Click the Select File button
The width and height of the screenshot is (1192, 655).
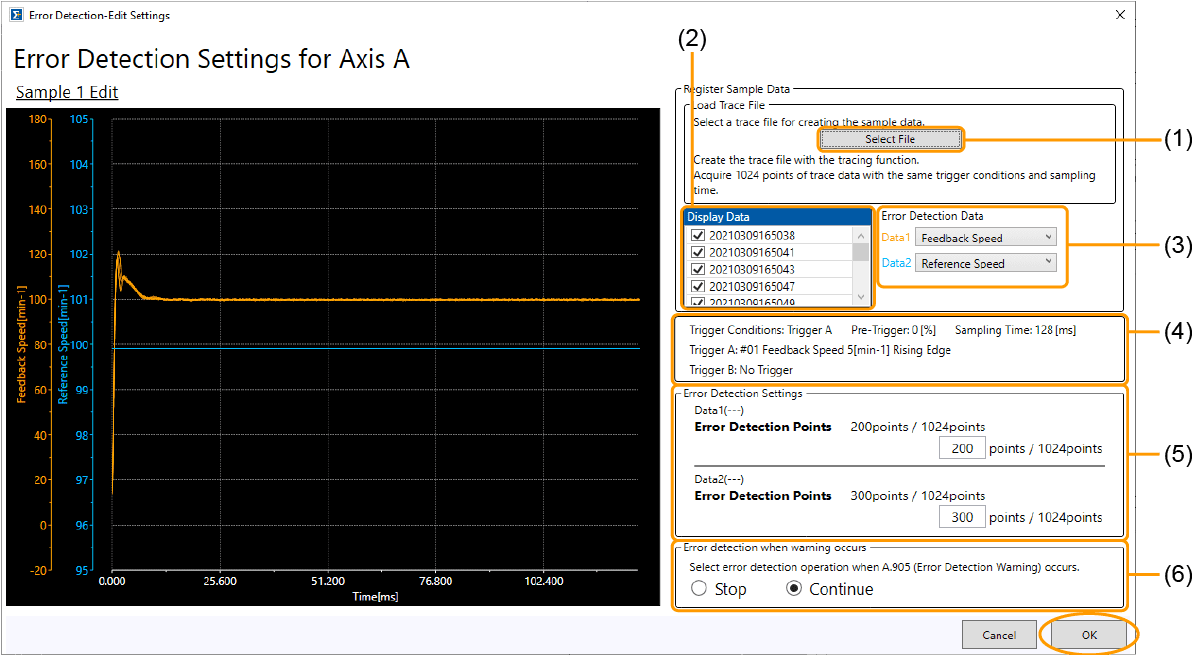[x=890, y=139]
